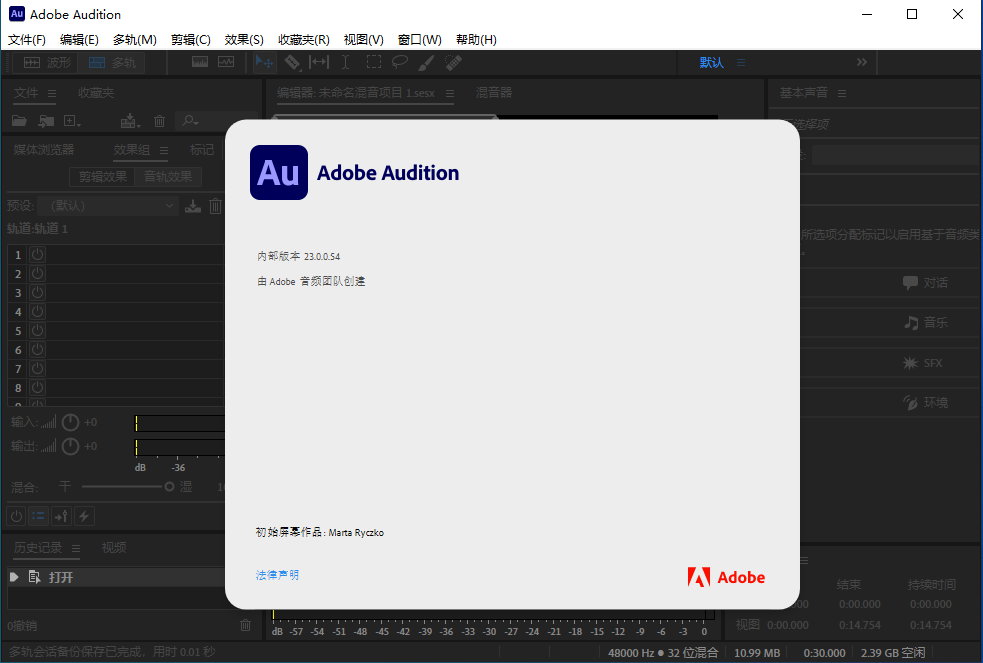Click history panel trash icon
This screenshot has height=663, width=983.
click(x=246, y=625)
